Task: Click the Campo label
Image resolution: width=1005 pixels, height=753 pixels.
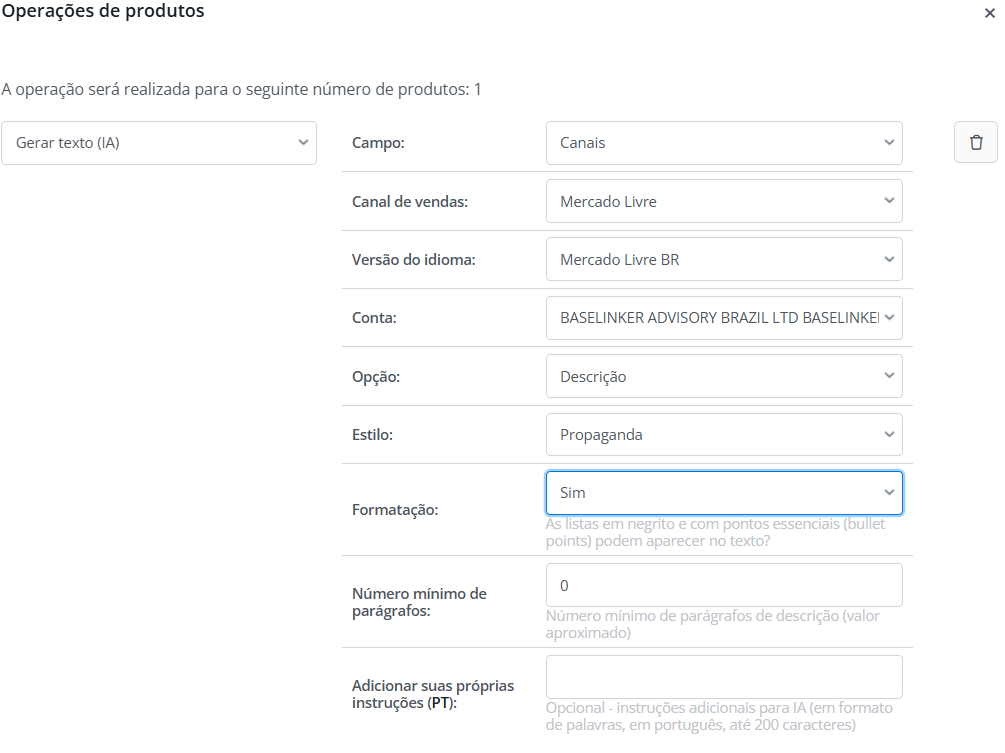Action: coord(378,143)
